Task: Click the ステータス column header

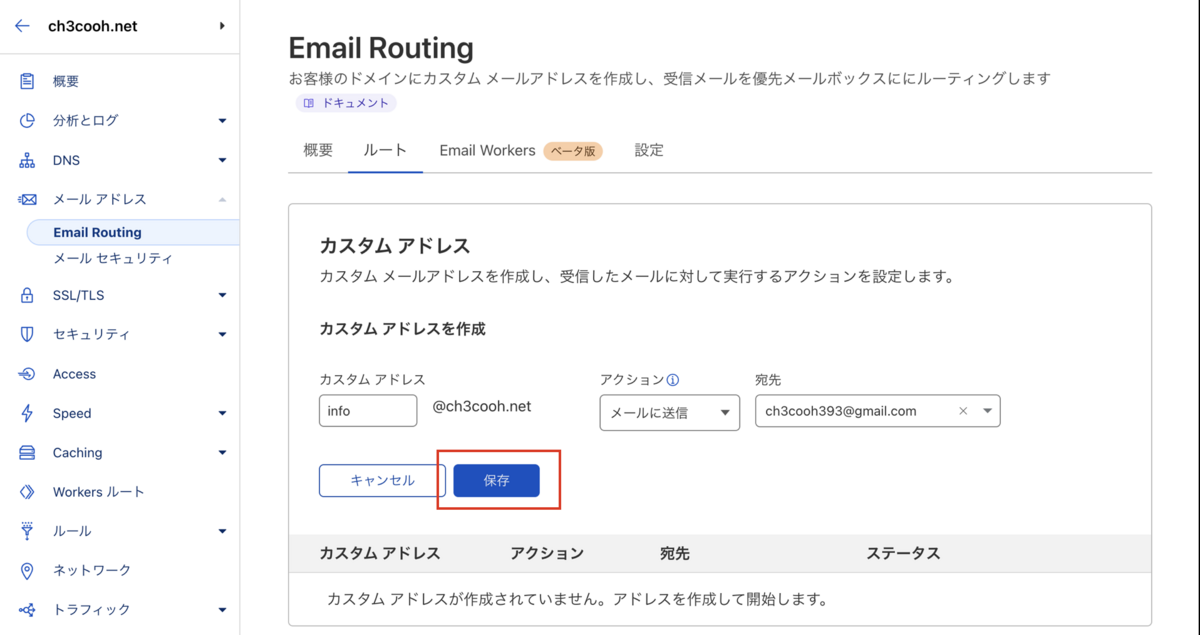Action: (903, 553)
